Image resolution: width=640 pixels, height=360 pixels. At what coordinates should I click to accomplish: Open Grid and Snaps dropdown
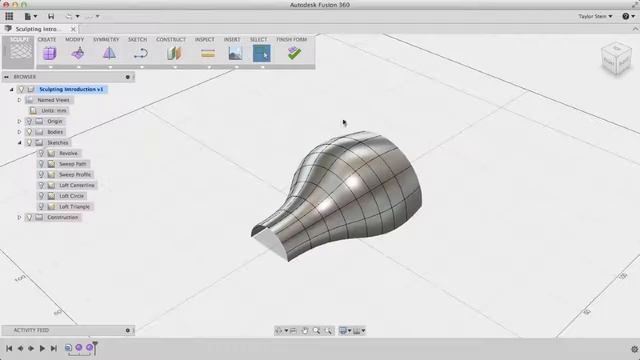(x=359, y=331)
